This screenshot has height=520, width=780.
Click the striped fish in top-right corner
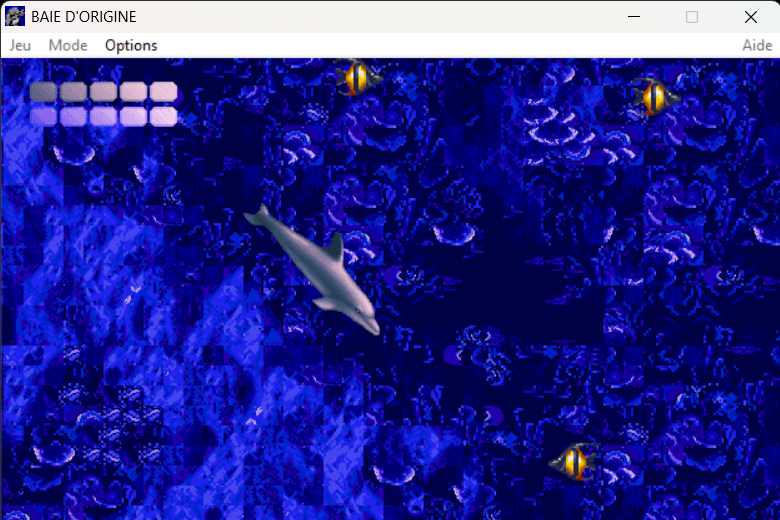pyautogui.click(x=655, y=97)
